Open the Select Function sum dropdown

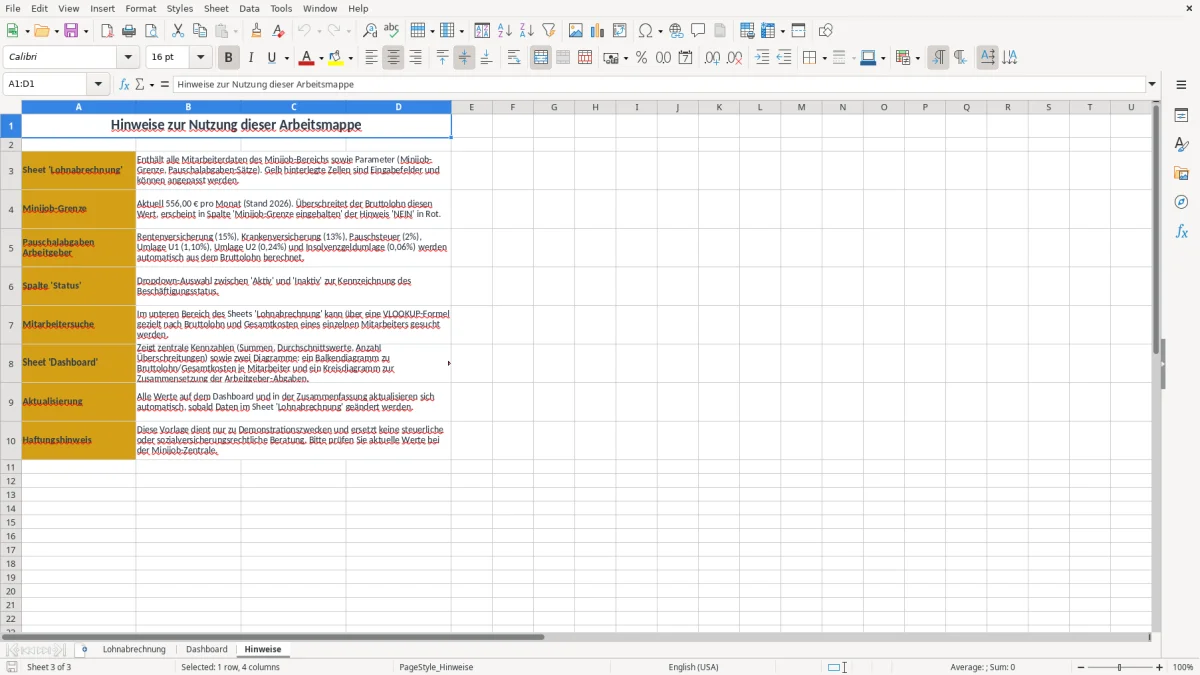pyautogui.click(x=152, y=84)
